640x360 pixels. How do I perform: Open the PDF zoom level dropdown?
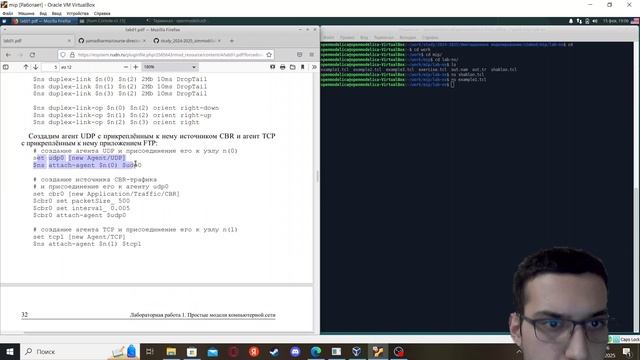tap(170, 67)
